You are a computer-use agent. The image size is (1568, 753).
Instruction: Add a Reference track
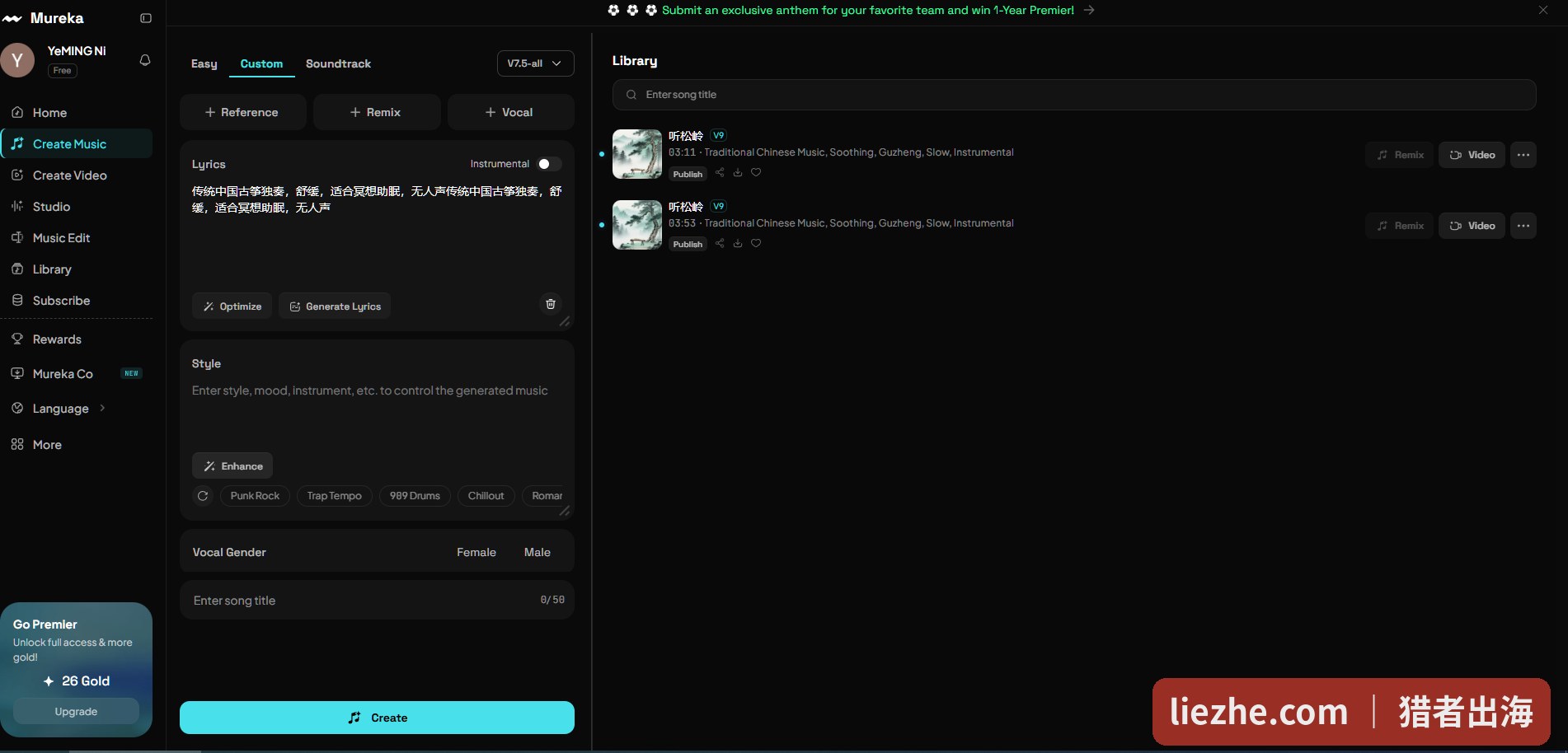[x=243, y=112]
